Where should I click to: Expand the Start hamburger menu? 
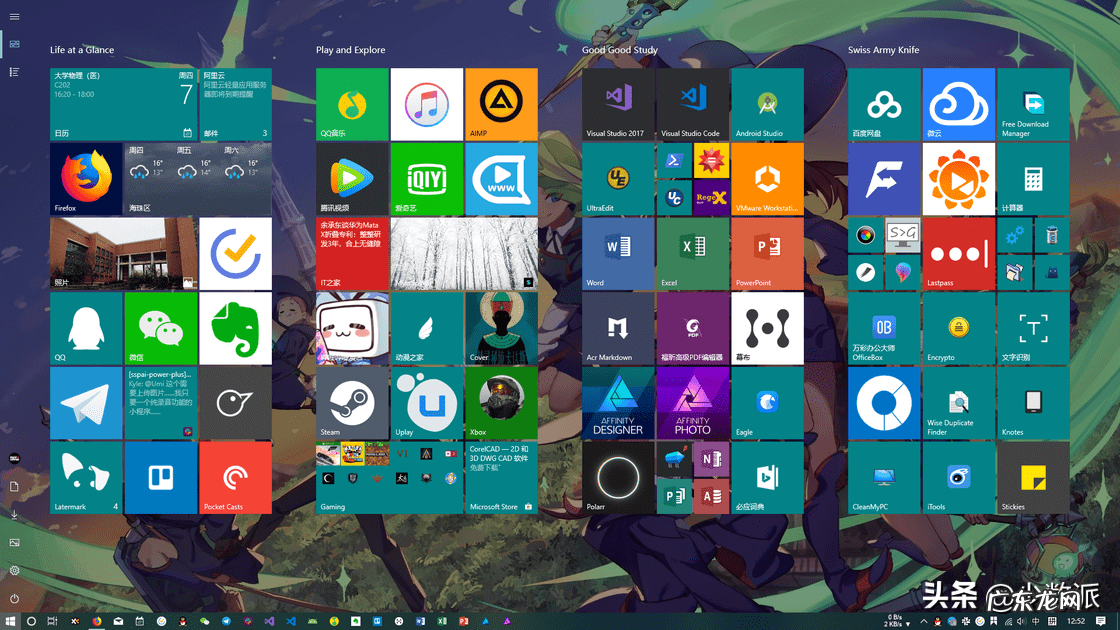pos(14,17)
